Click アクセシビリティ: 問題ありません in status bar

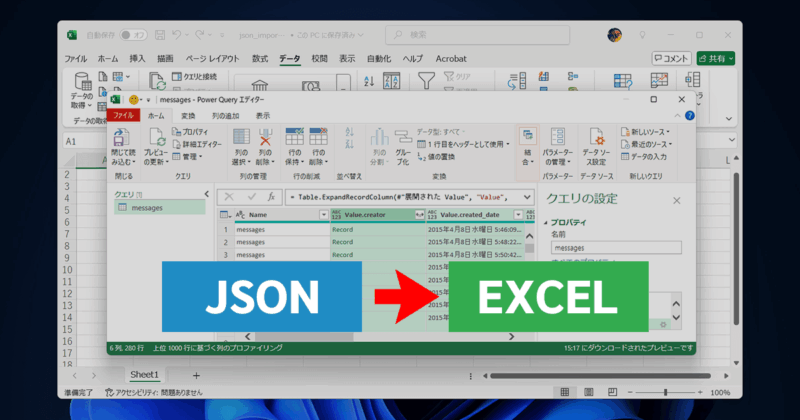click(154, 392)
